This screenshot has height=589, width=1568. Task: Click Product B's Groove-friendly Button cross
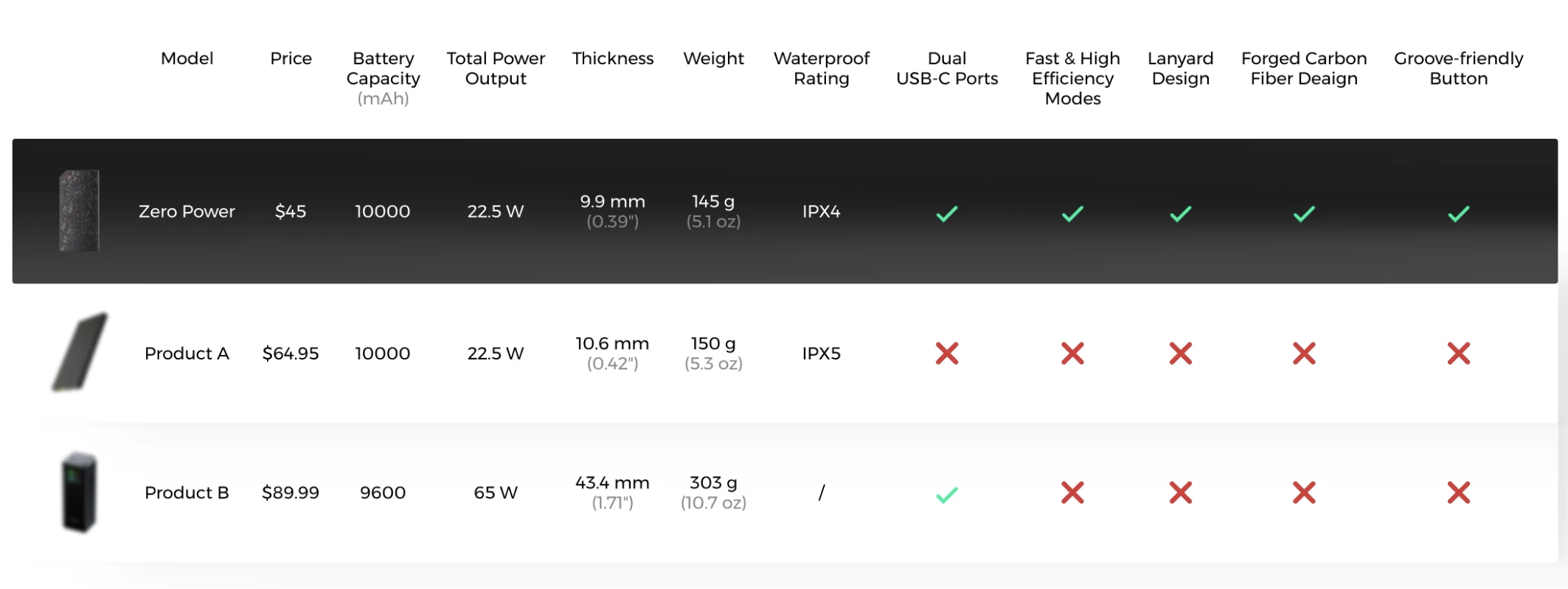tap(1458, 492)
